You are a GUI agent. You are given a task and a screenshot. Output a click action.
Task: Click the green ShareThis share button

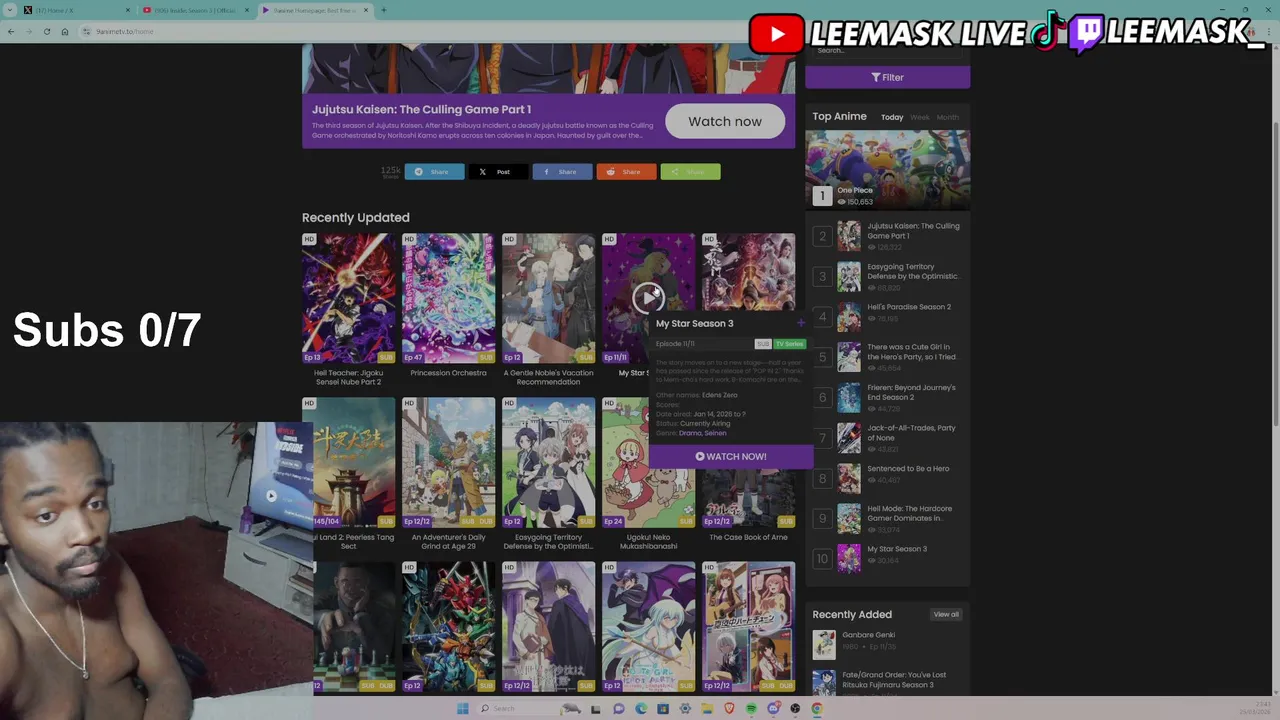pos(690,172)
